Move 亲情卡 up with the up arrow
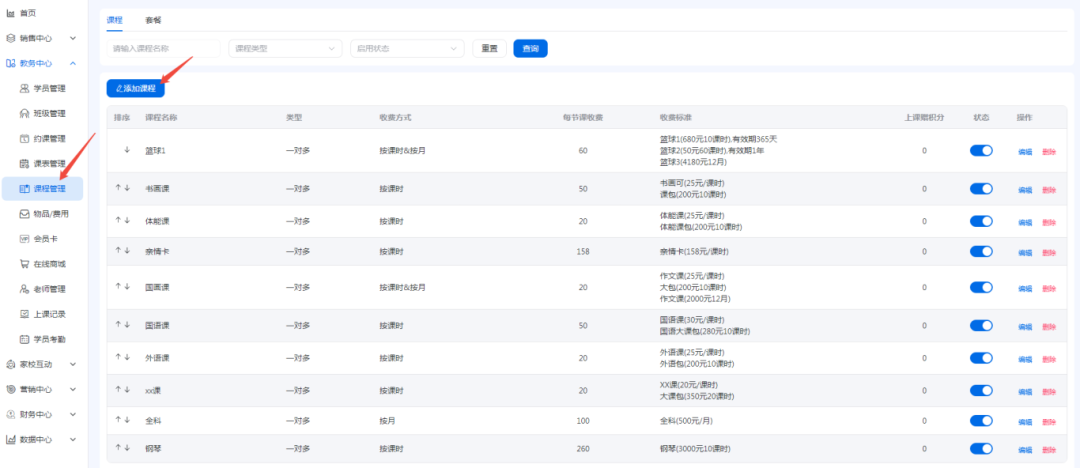Viewport: 1080px width, 468px height. click(x=118, y=251)
